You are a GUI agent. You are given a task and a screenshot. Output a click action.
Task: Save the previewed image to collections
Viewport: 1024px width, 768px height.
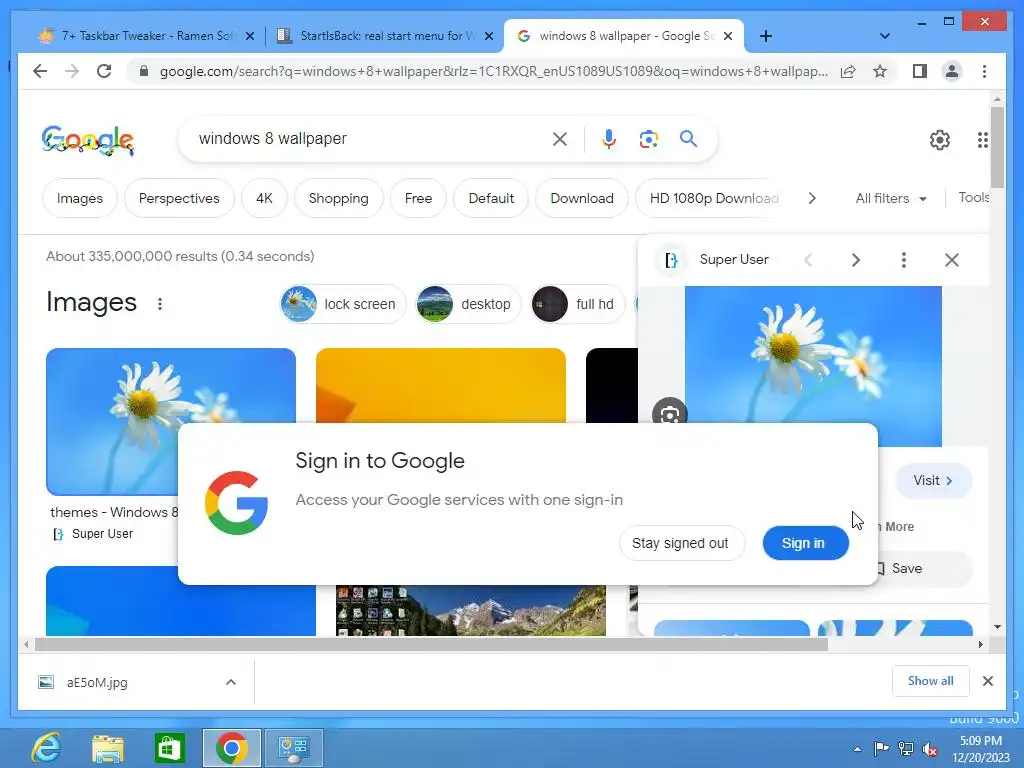point(924,568)
